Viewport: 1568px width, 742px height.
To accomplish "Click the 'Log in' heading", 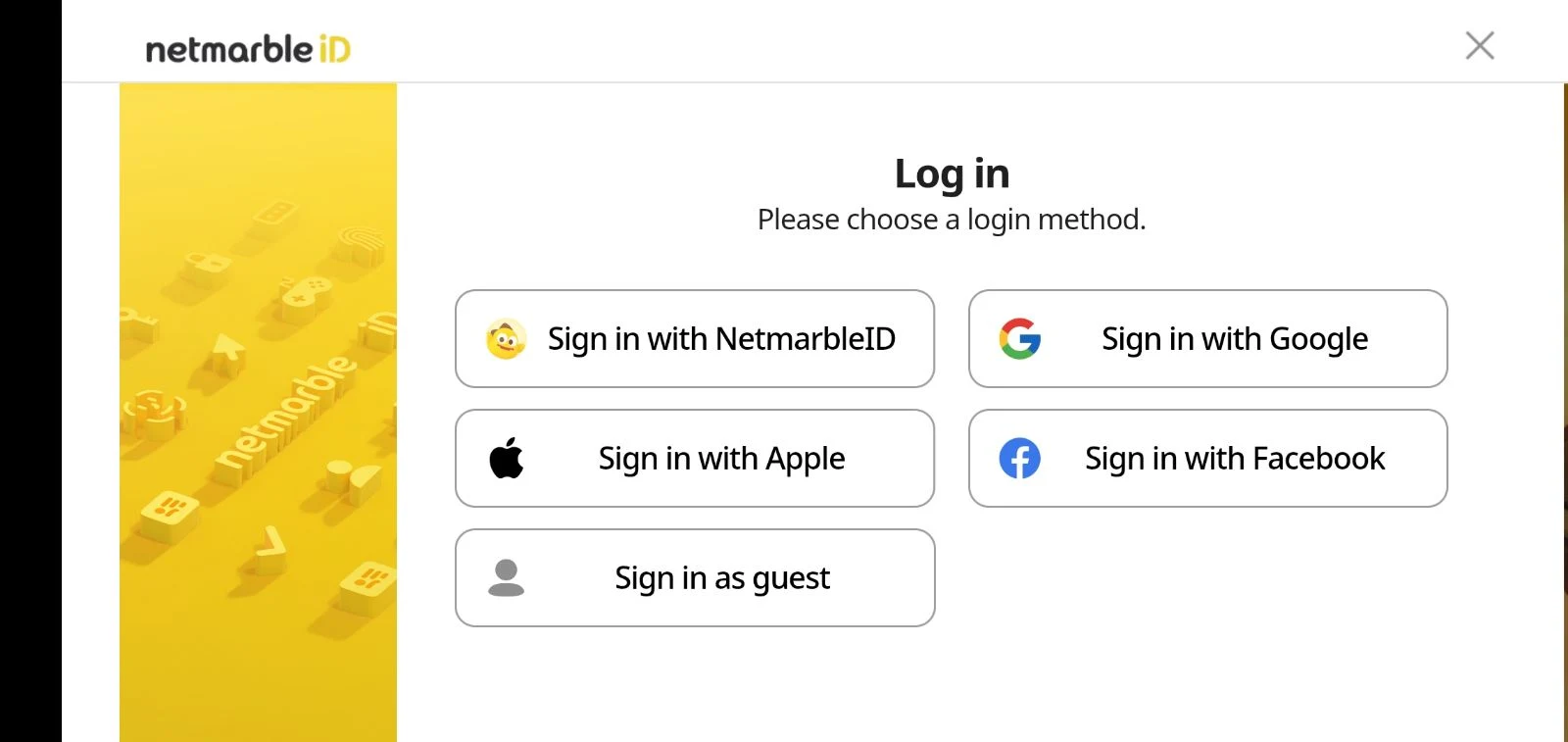I will click(952, 173).
